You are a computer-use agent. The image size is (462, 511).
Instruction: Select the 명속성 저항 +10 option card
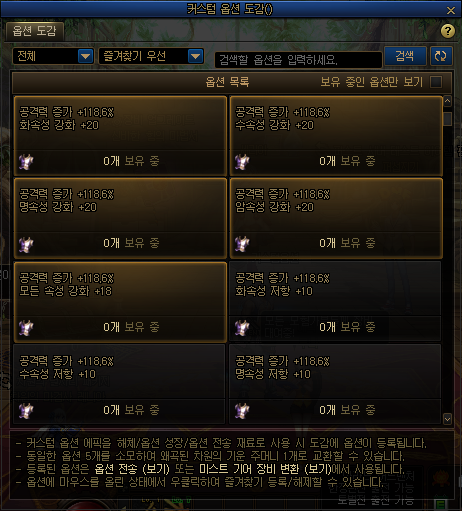[335, 384]
